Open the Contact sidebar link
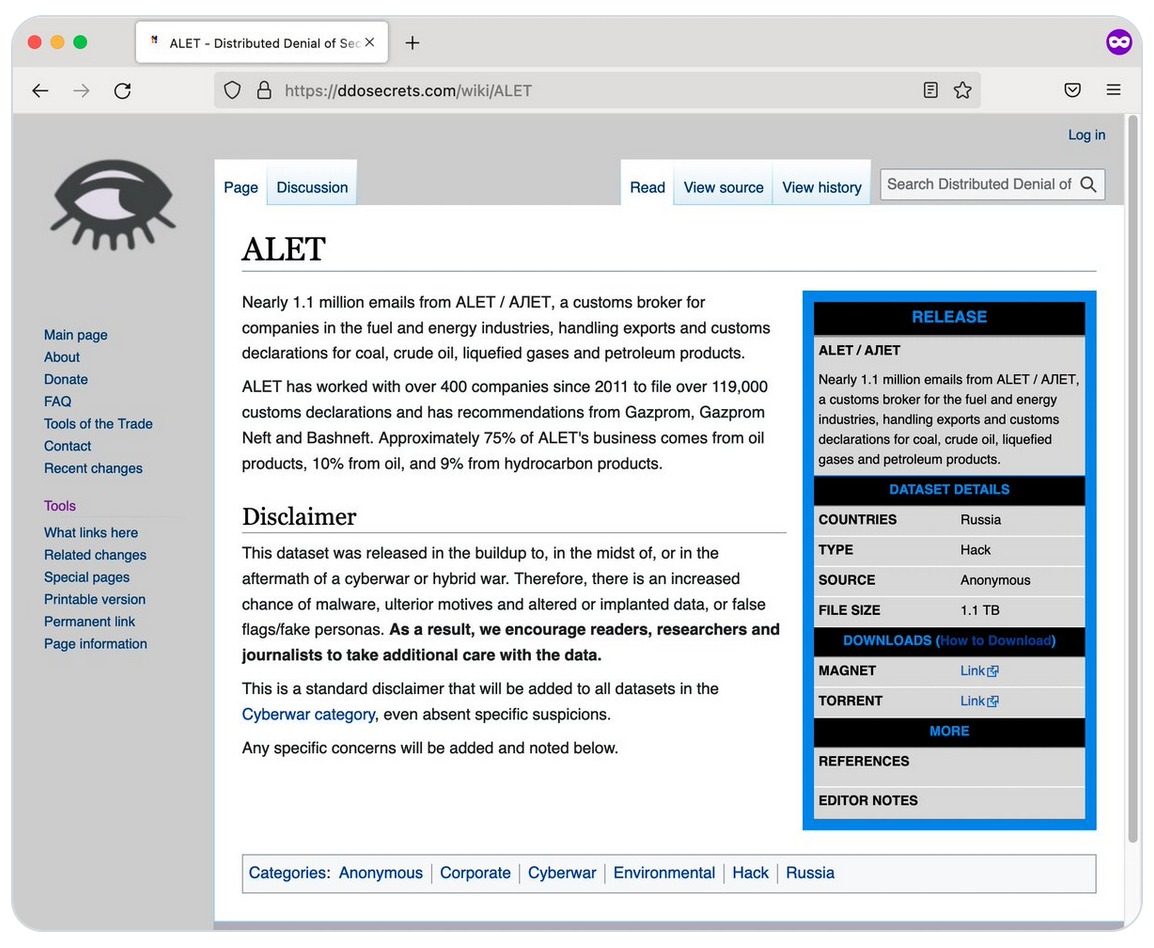 [x=67, y=445]
